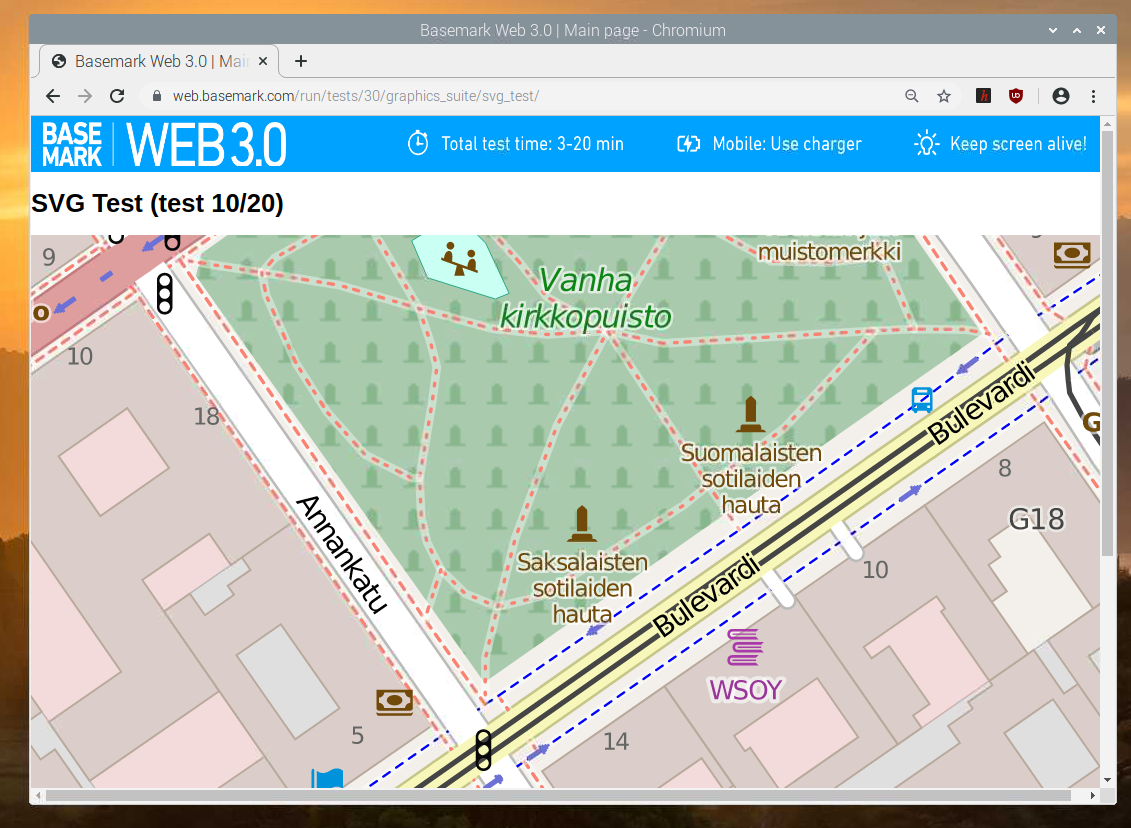
Task: Click the 'Annankatu' street label
Action: [342, 554]
